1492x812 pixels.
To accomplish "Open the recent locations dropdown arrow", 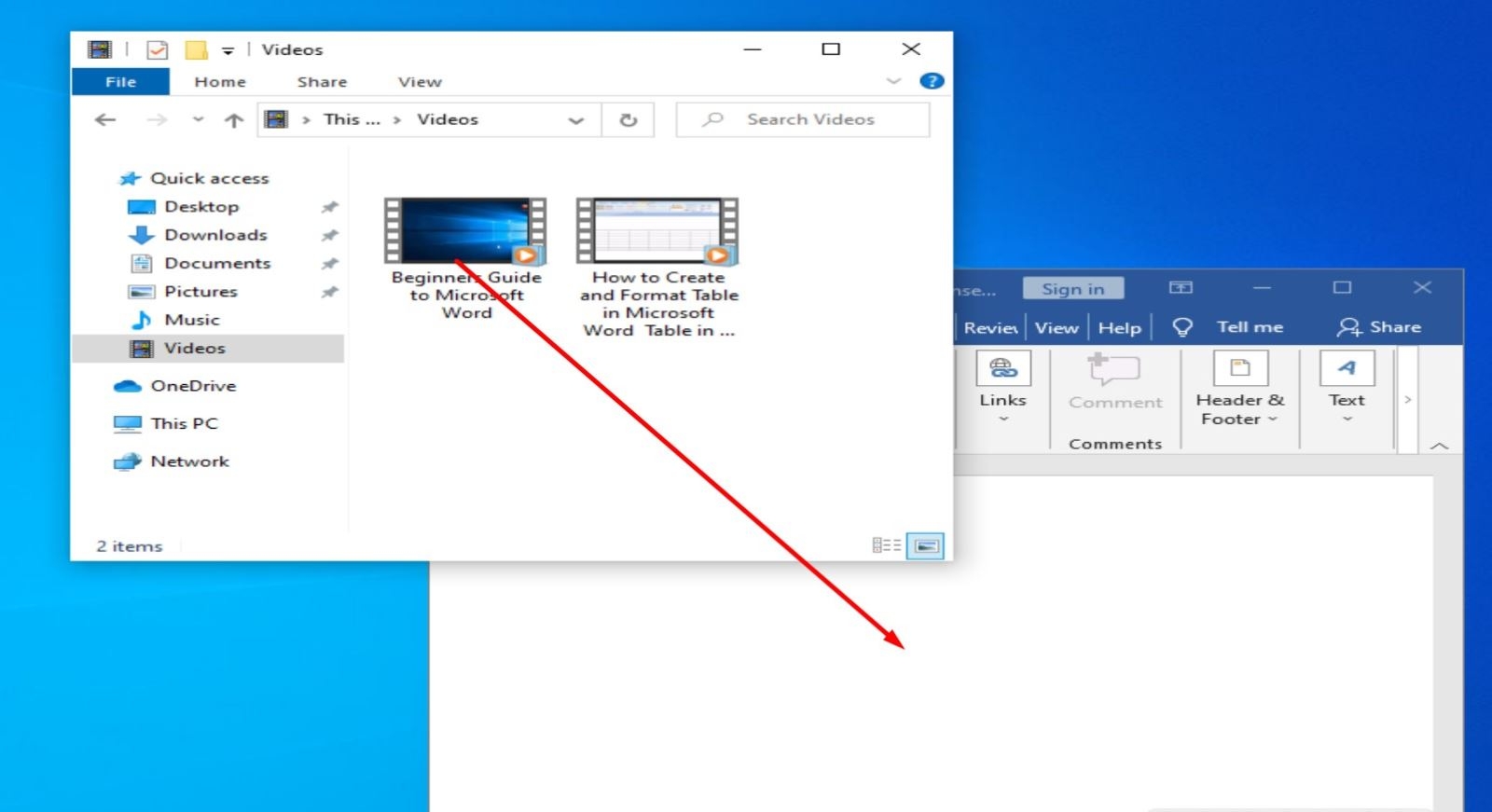I will click(198, 119).
